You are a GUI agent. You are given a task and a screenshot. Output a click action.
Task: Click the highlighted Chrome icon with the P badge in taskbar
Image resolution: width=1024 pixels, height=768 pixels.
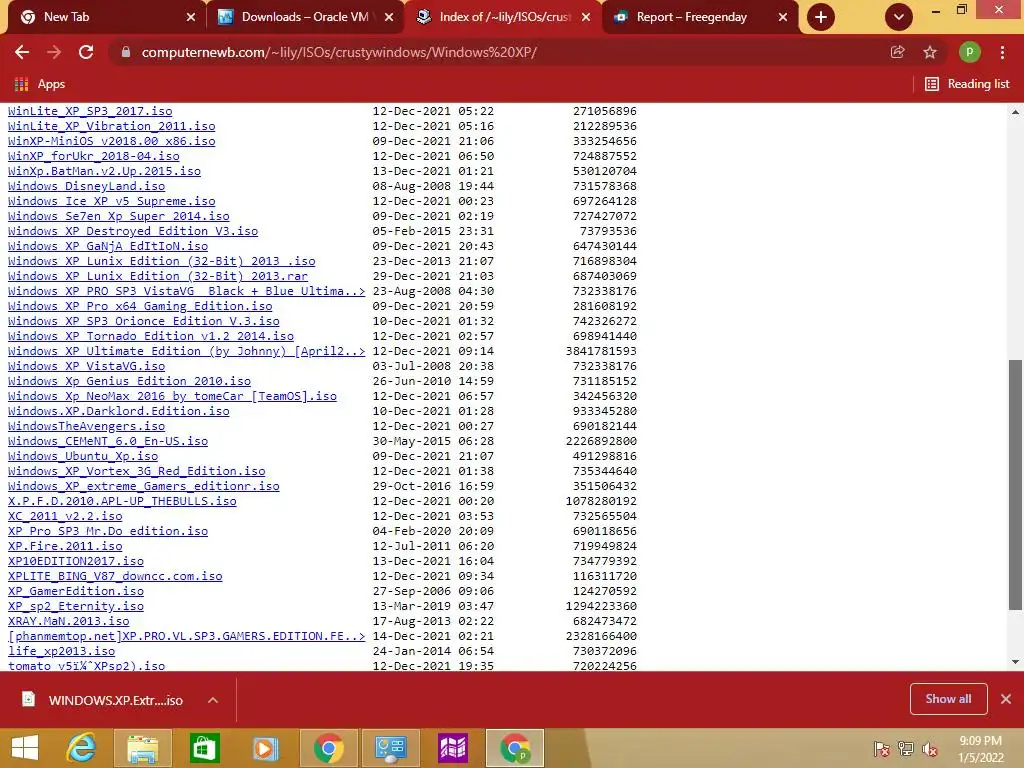515,748
